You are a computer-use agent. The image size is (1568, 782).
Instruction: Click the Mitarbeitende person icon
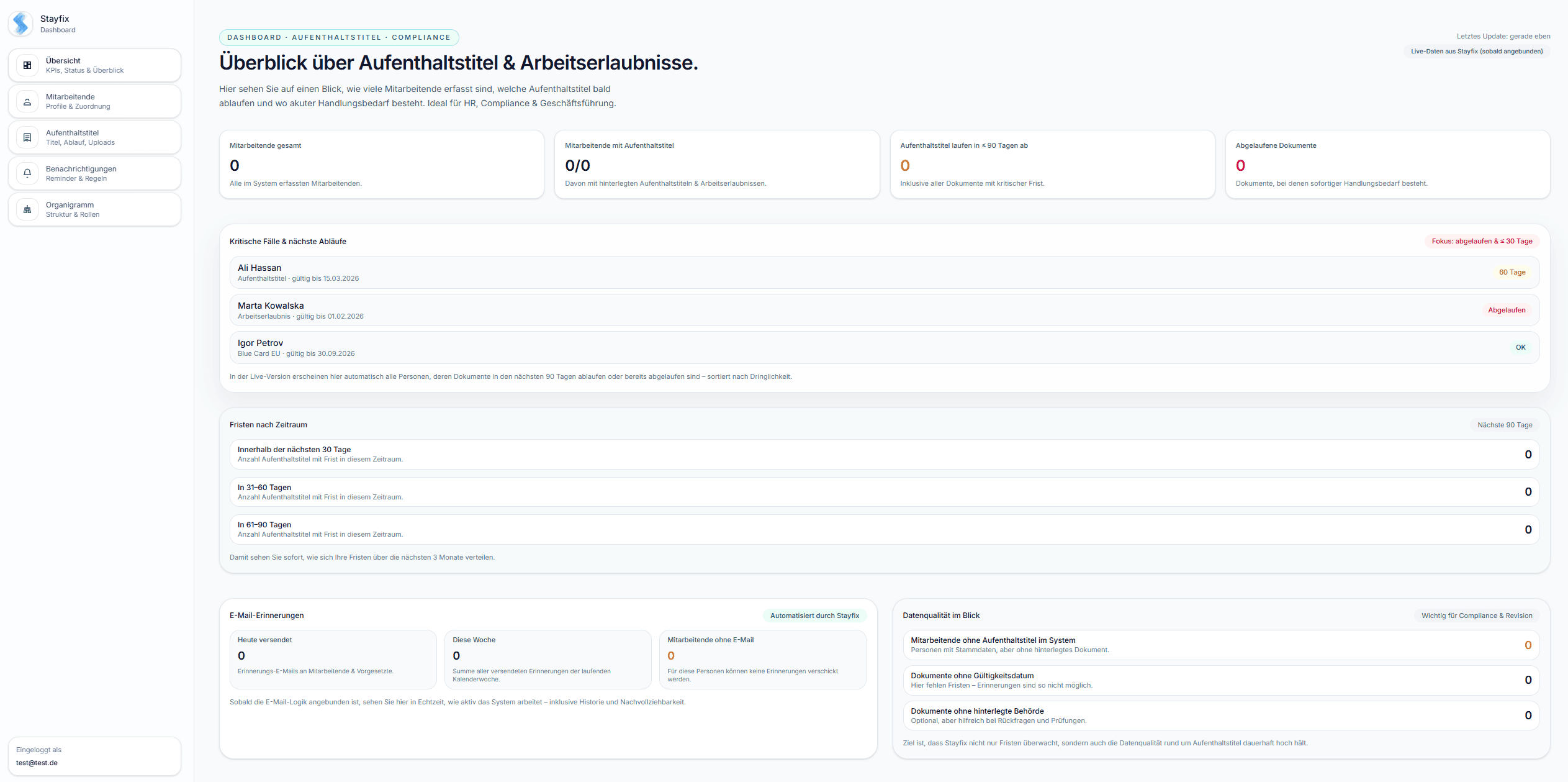pos(27,101)
